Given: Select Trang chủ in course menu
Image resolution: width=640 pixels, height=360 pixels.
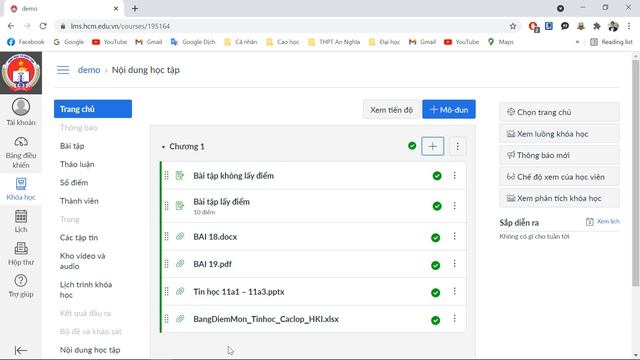Looking at the screenshot, I should point(93,109).
